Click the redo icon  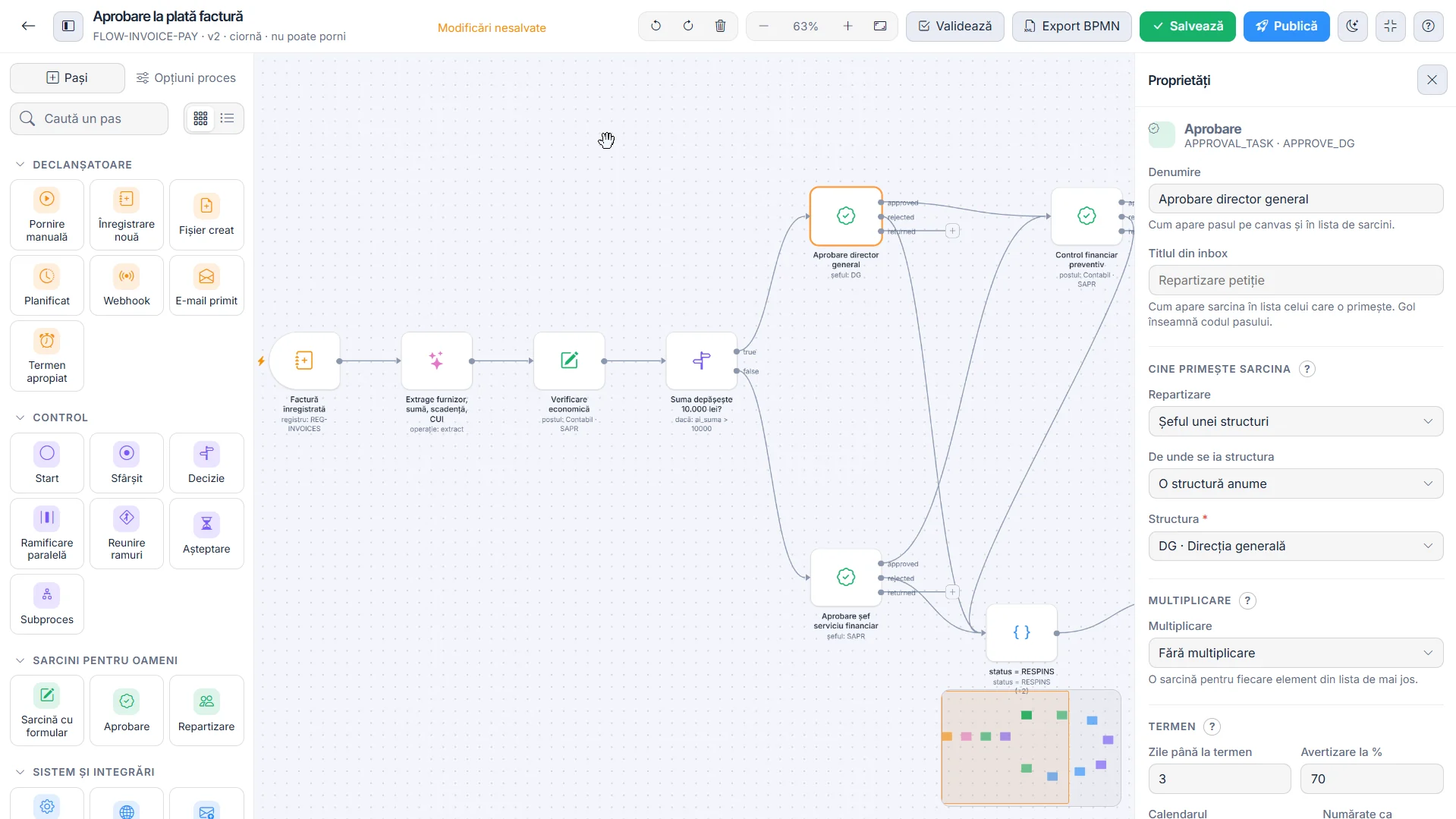click(688, 26)
